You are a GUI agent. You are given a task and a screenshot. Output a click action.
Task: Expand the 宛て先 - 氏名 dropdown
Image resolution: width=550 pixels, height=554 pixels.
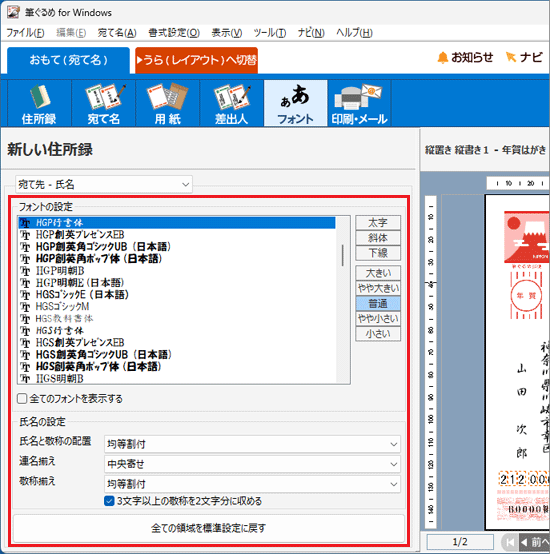[104, 184]
